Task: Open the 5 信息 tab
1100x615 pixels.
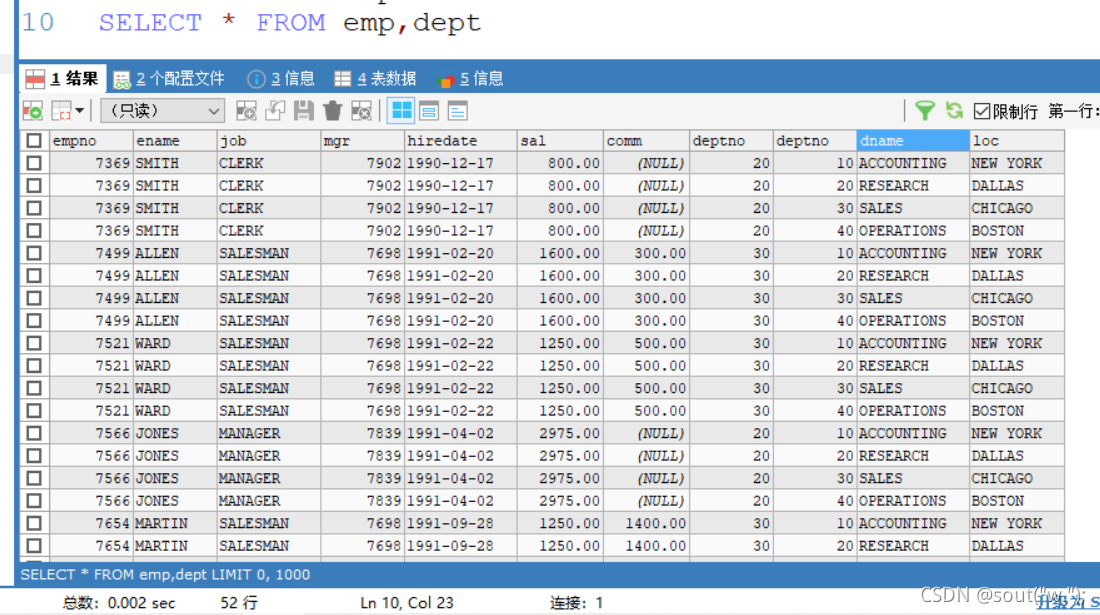Action: coord(469,79)
